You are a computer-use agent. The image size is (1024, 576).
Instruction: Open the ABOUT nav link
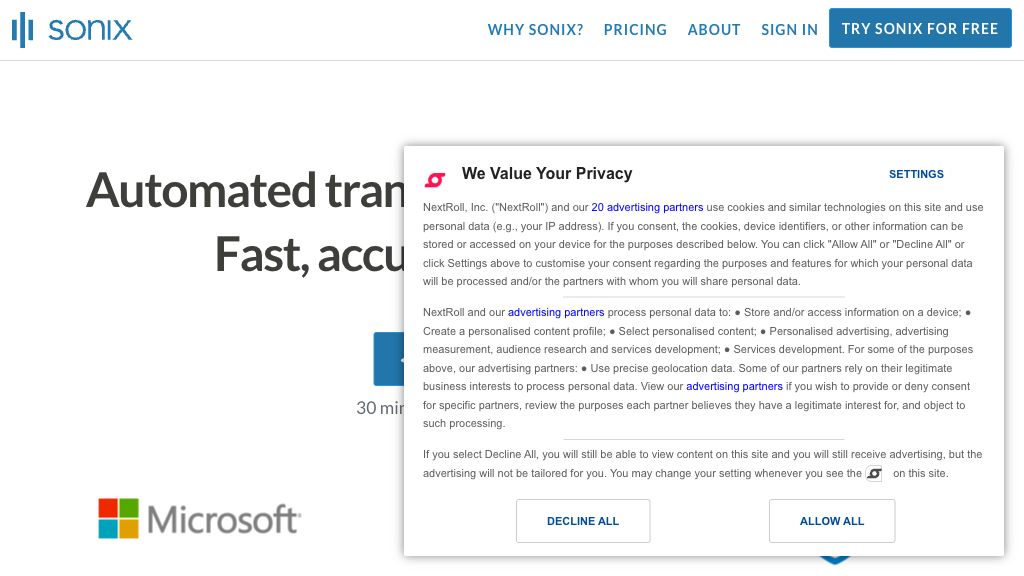(714, 29)
